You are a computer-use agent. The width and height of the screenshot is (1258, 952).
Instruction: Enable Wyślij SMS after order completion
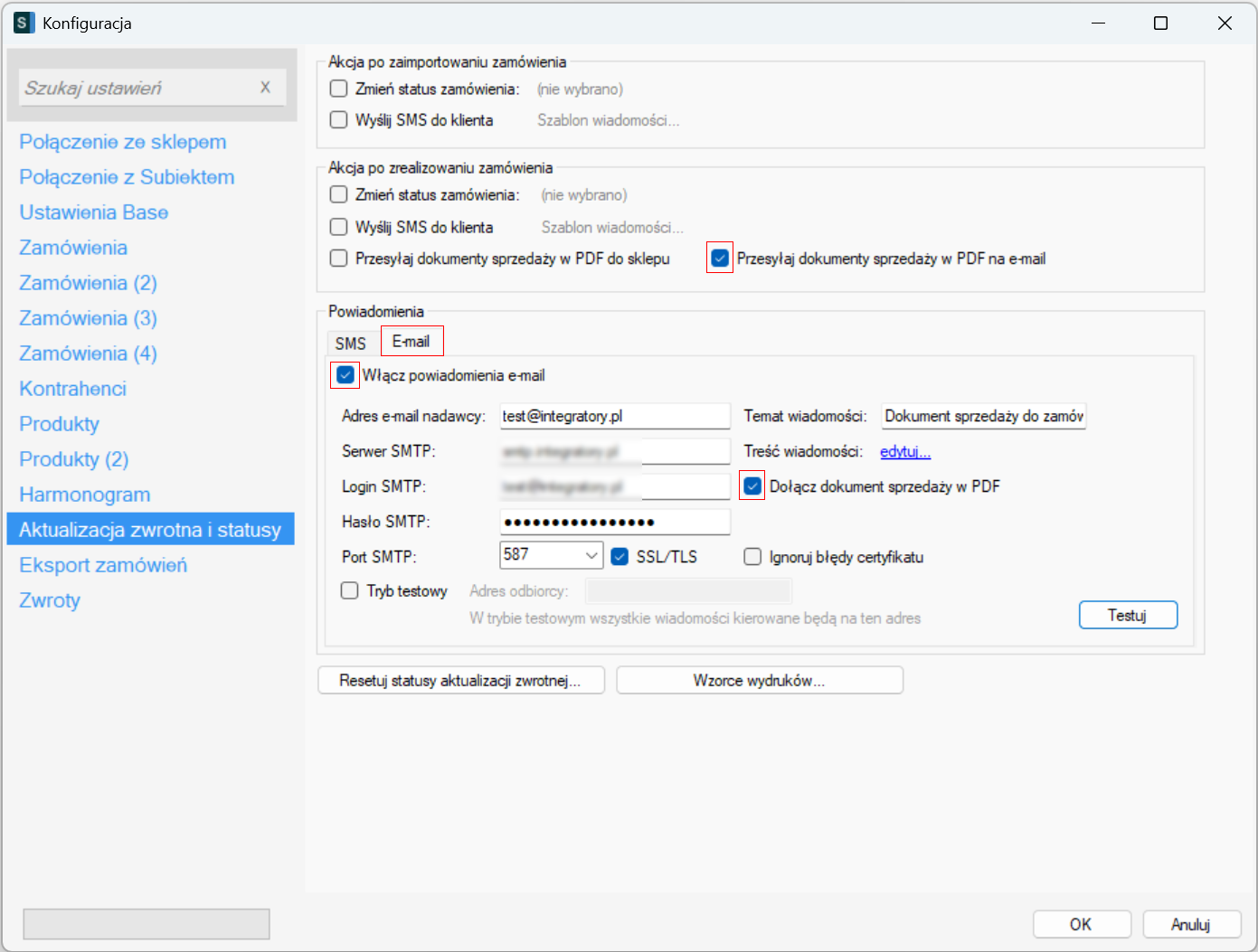click(x=339, y=227)
